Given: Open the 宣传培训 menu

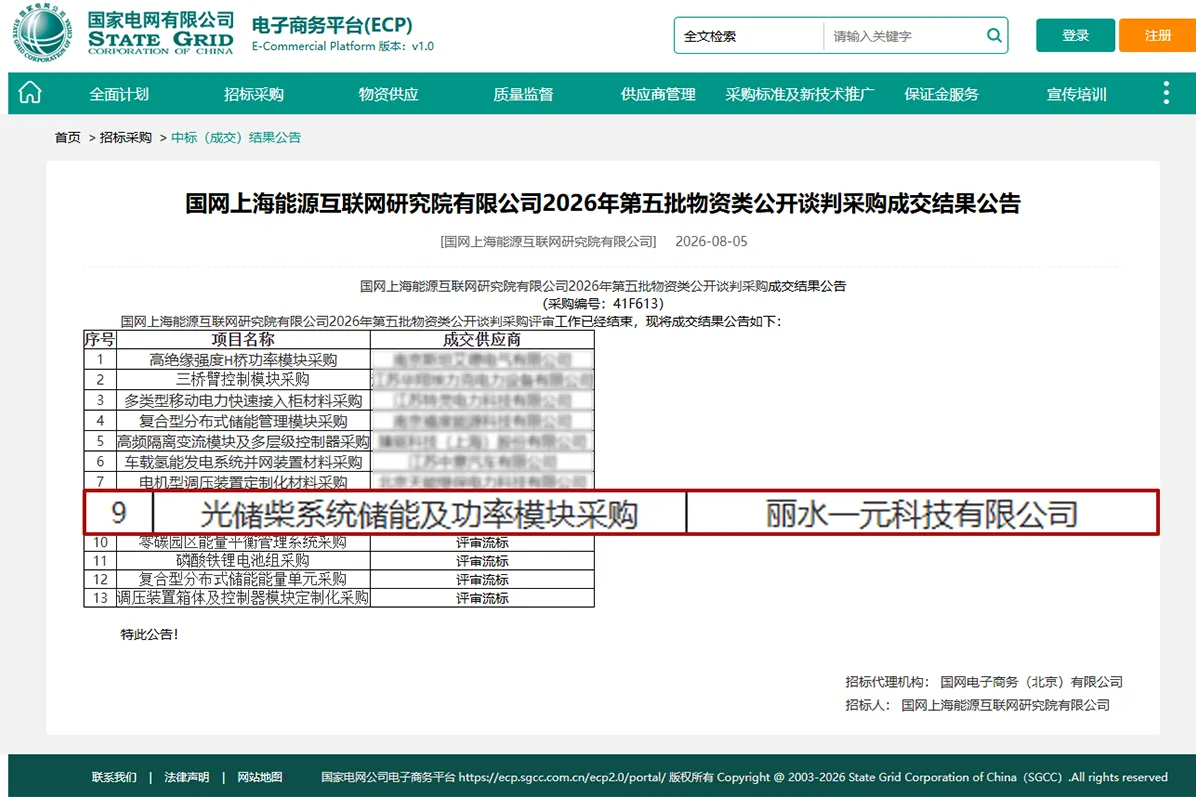Looking at the screenshot, I should coord(1076,94).
